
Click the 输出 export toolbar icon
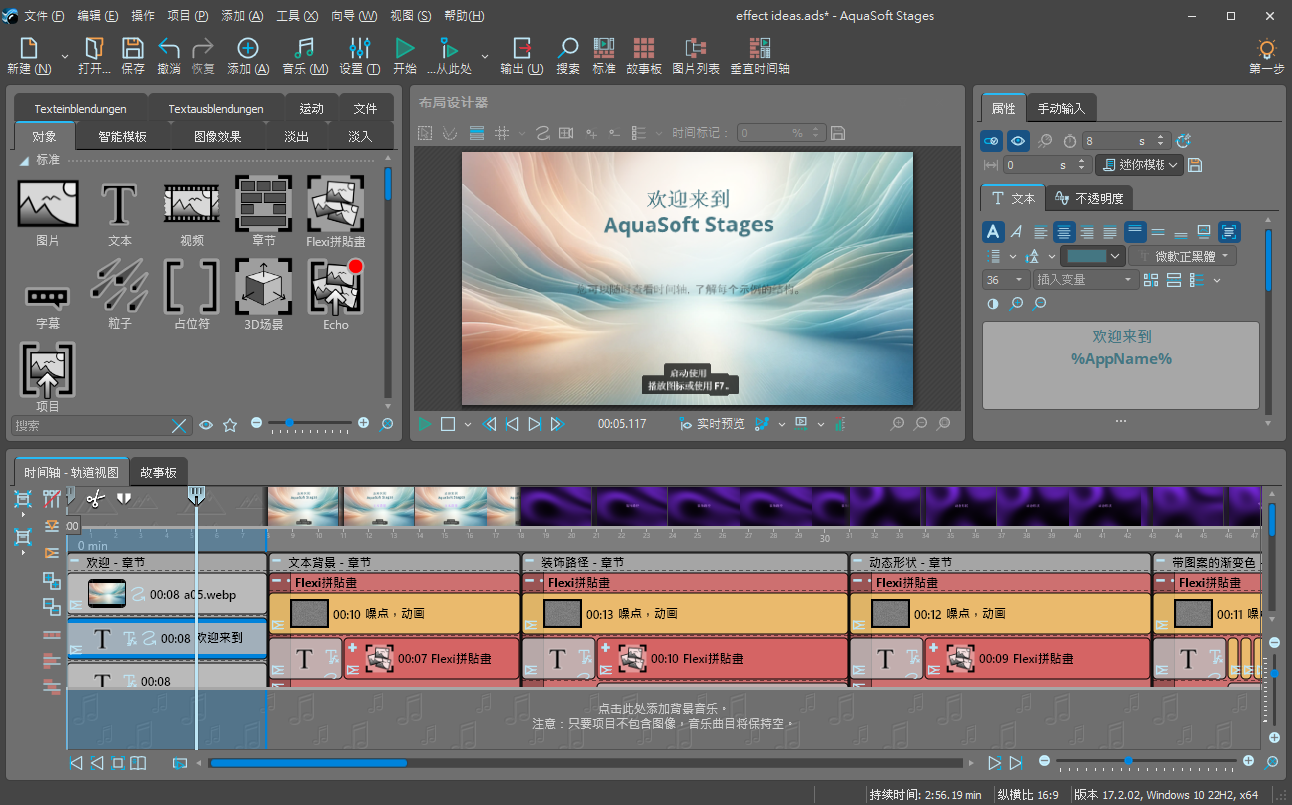522,56
